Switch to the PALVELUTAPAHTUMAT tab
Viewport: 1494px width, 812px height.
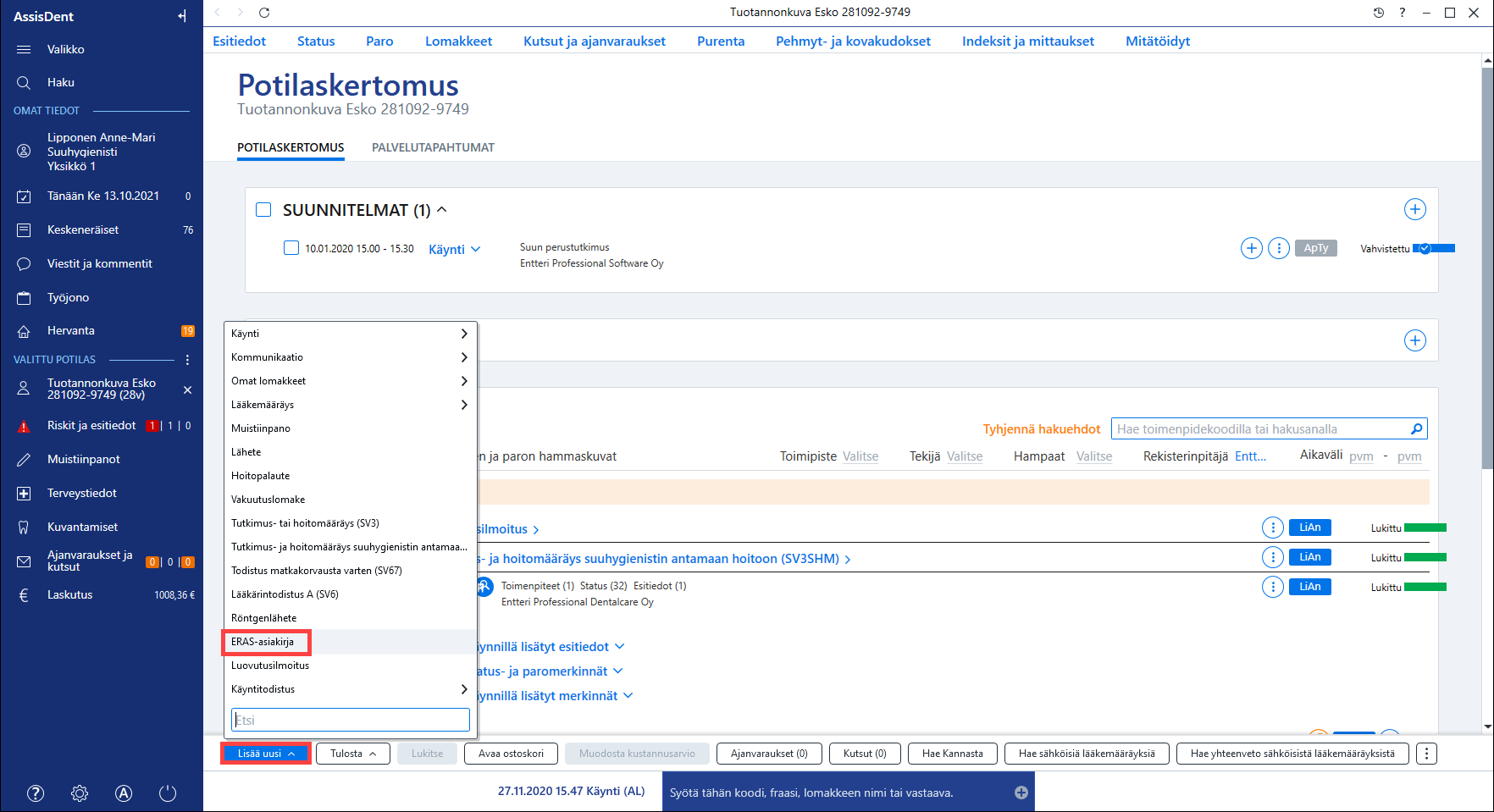point(433,147)
